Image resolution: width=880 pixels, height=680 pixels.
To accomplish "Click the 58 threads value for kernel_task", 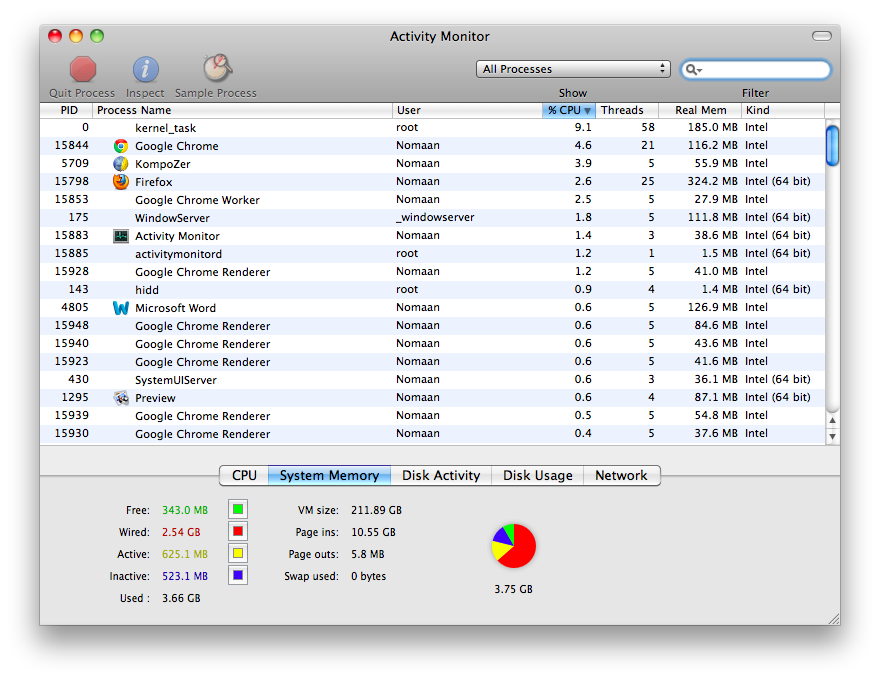I will (x=648, y=127).
